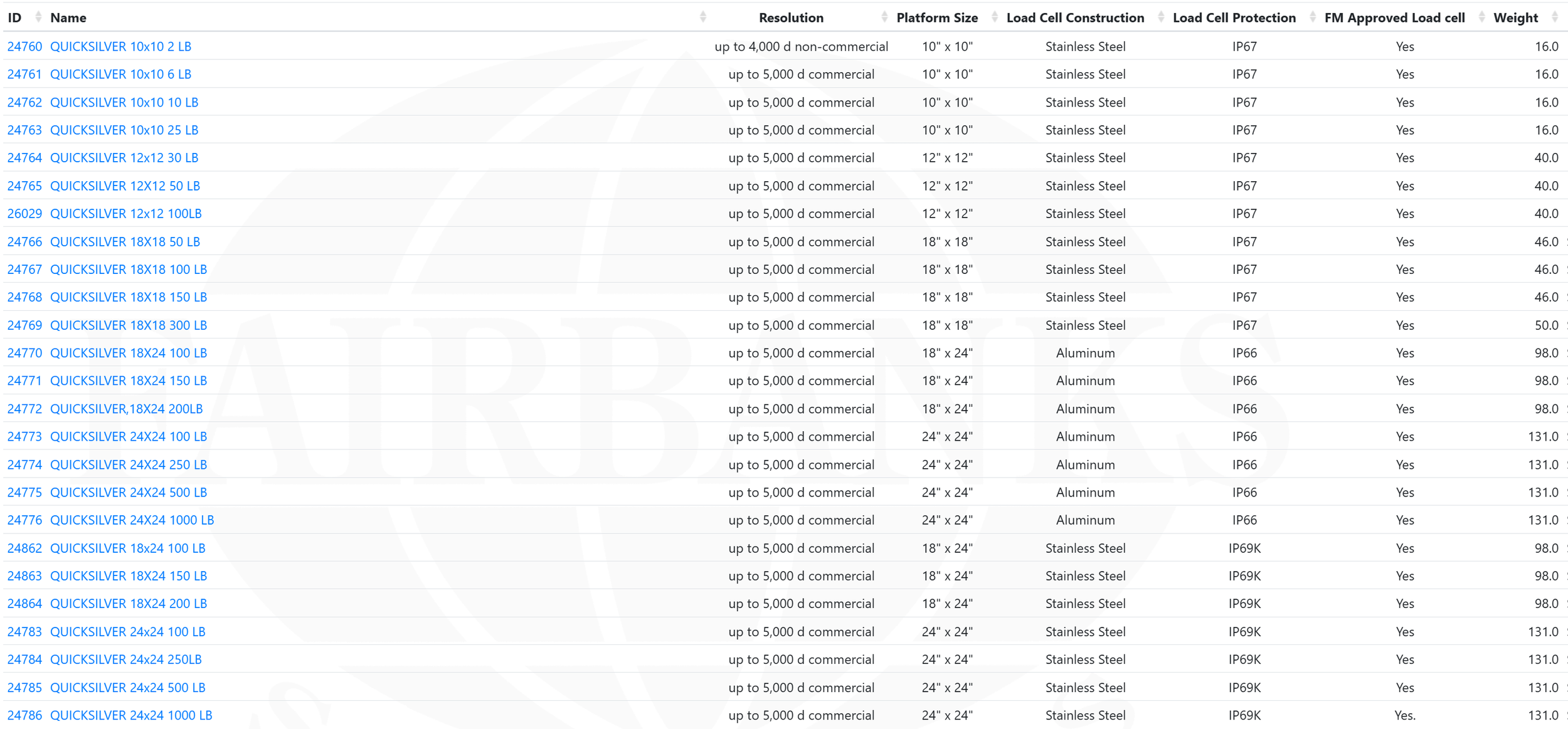Sort by FM Approved Load cell arrows
Screen dimensions: 1568x729
point(1481,18)
